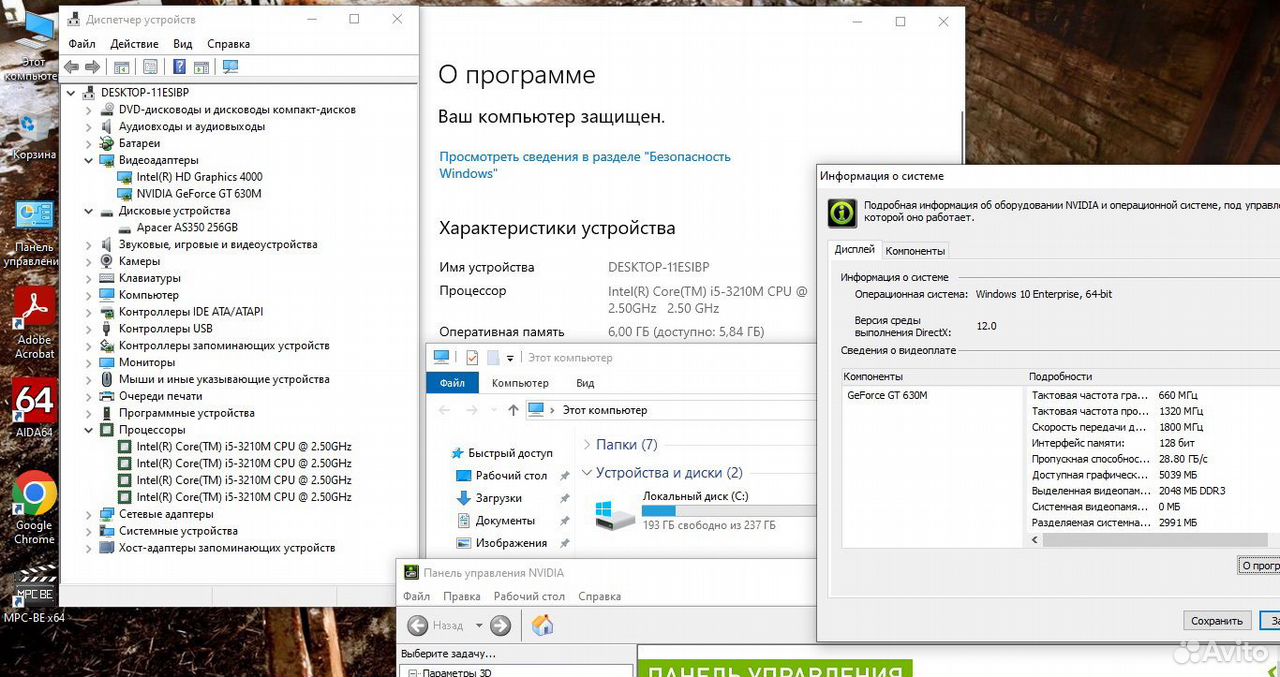Image resolution: width=1280 pixels, height=677 pixels.
Task: Open the Назад history dropdown arrow
Action: [479, 626]
